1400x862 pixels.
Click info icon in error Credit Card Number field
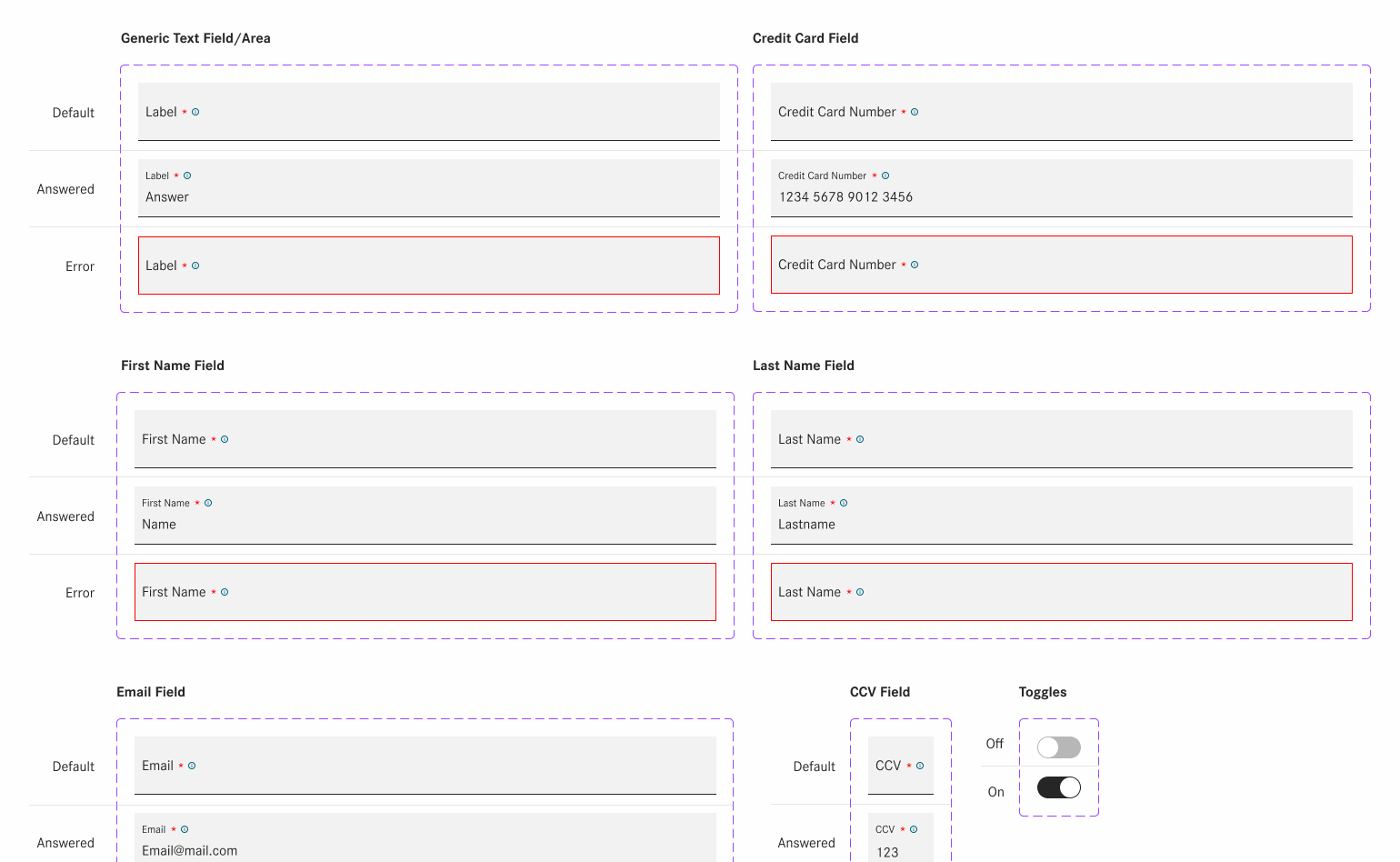coord(915,265)
